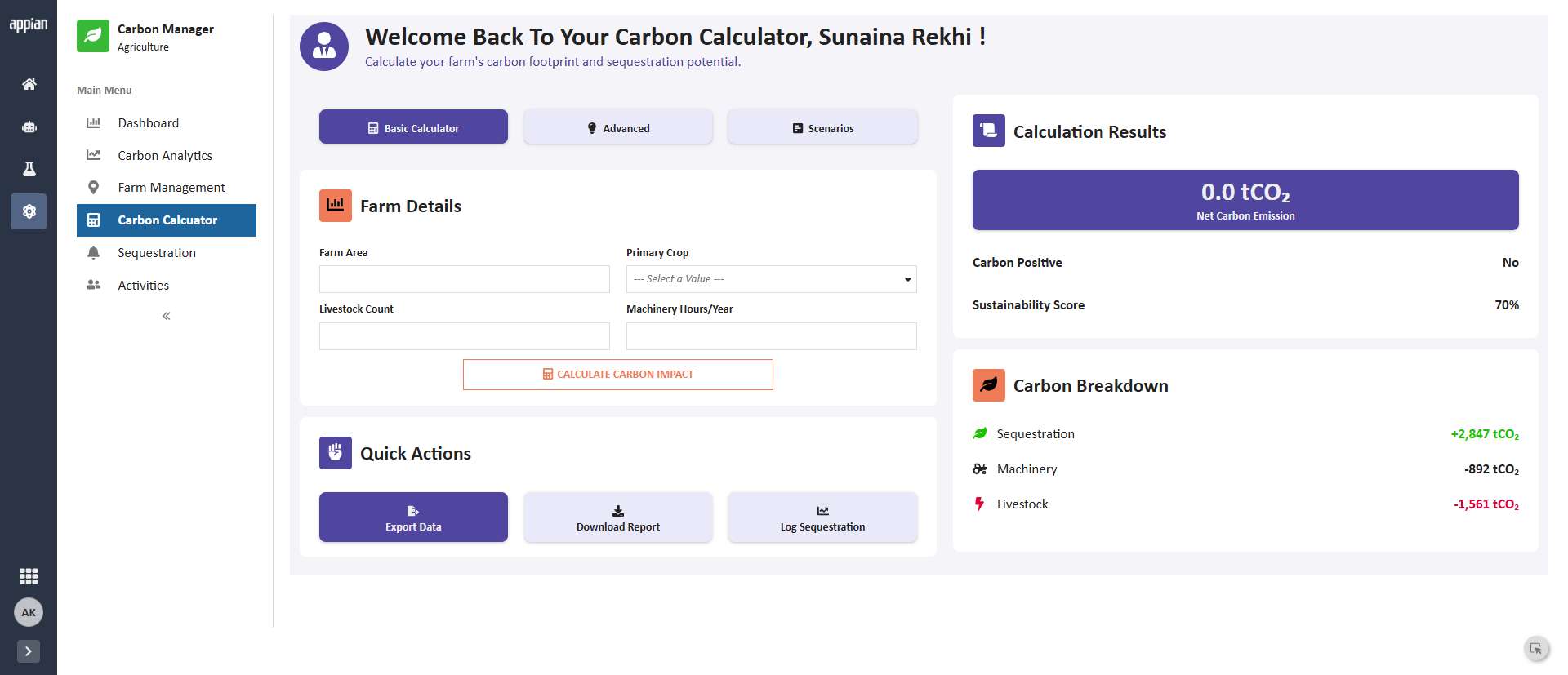Open the home icon in Appian sidebar
1568x675 pixels.
[x=29, y=84]
